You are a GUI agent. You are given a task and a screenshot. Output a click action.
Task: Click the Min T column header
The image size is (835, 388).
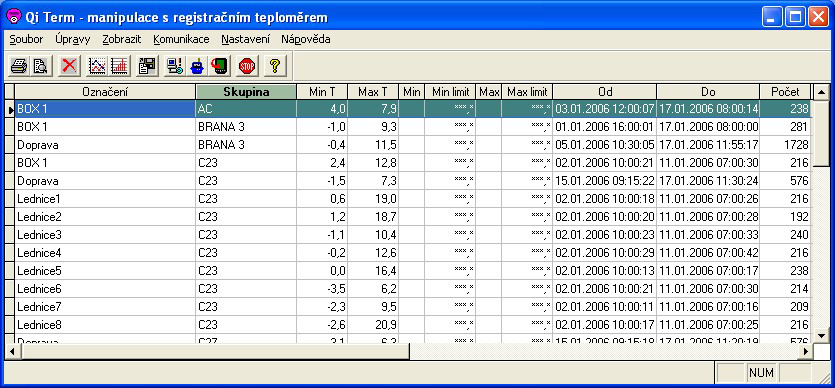coord(322,92)
